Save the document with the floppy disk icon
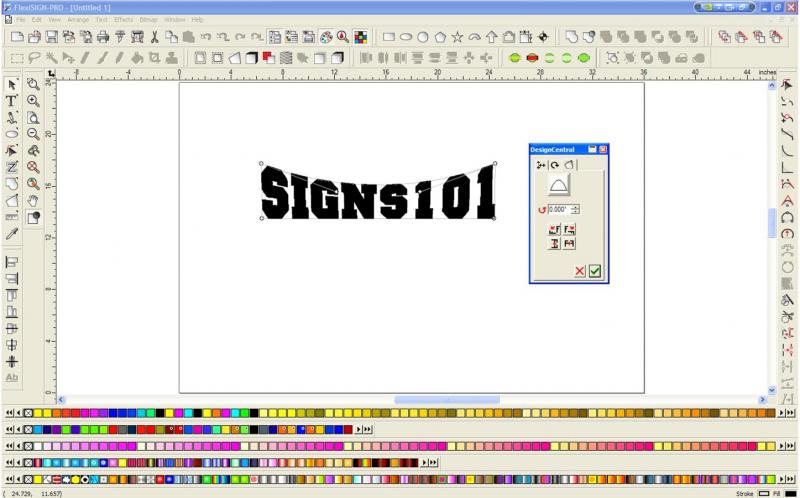This screenshot has height=498, width=800. 52,37
